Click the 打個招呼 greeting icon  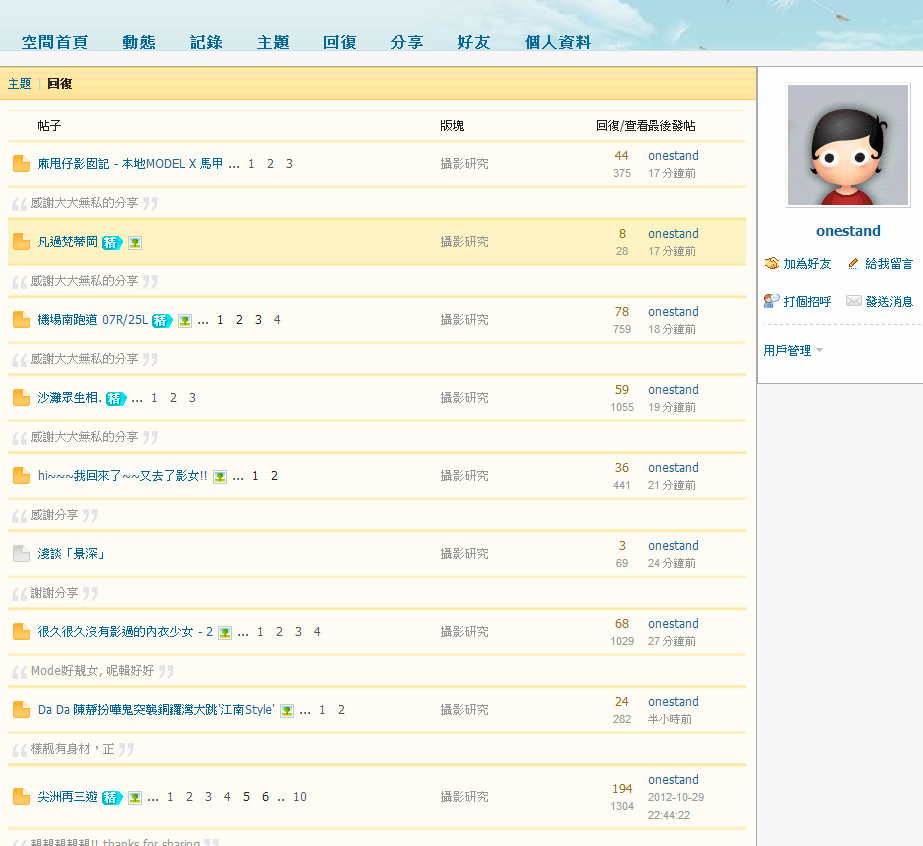pos(772,301)
